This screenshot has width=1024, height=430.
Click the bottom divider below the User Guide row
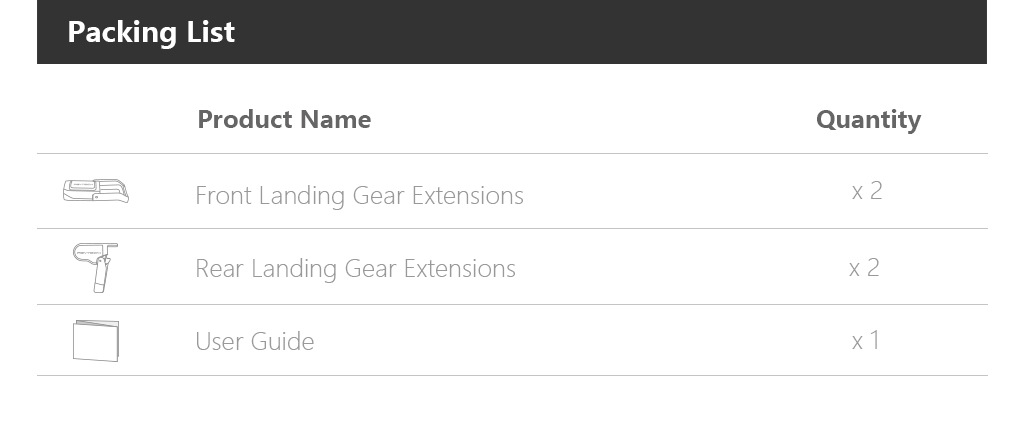tap(512, 375)
